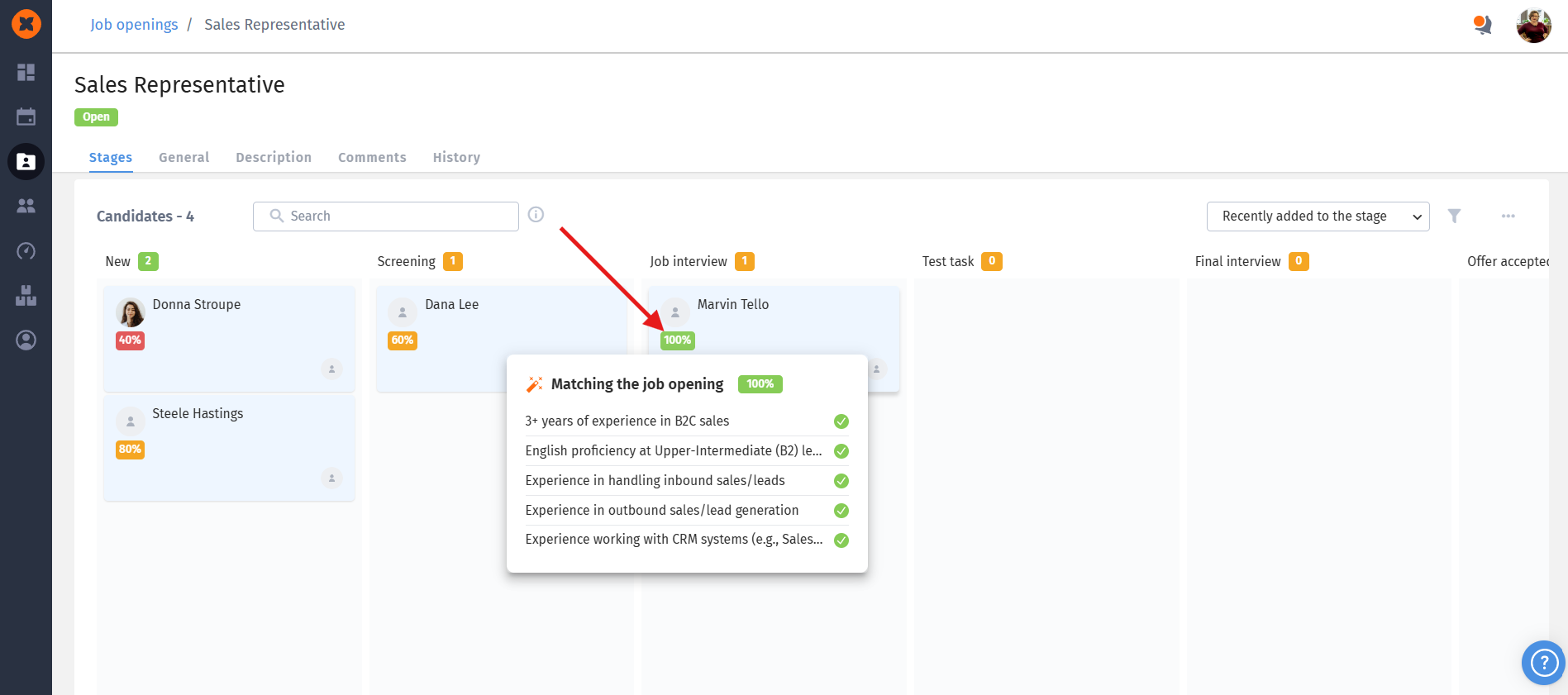Open the candidates filter funnel icon
The width and height of the screenshot is (1568, 695).
click(1455, 216)
